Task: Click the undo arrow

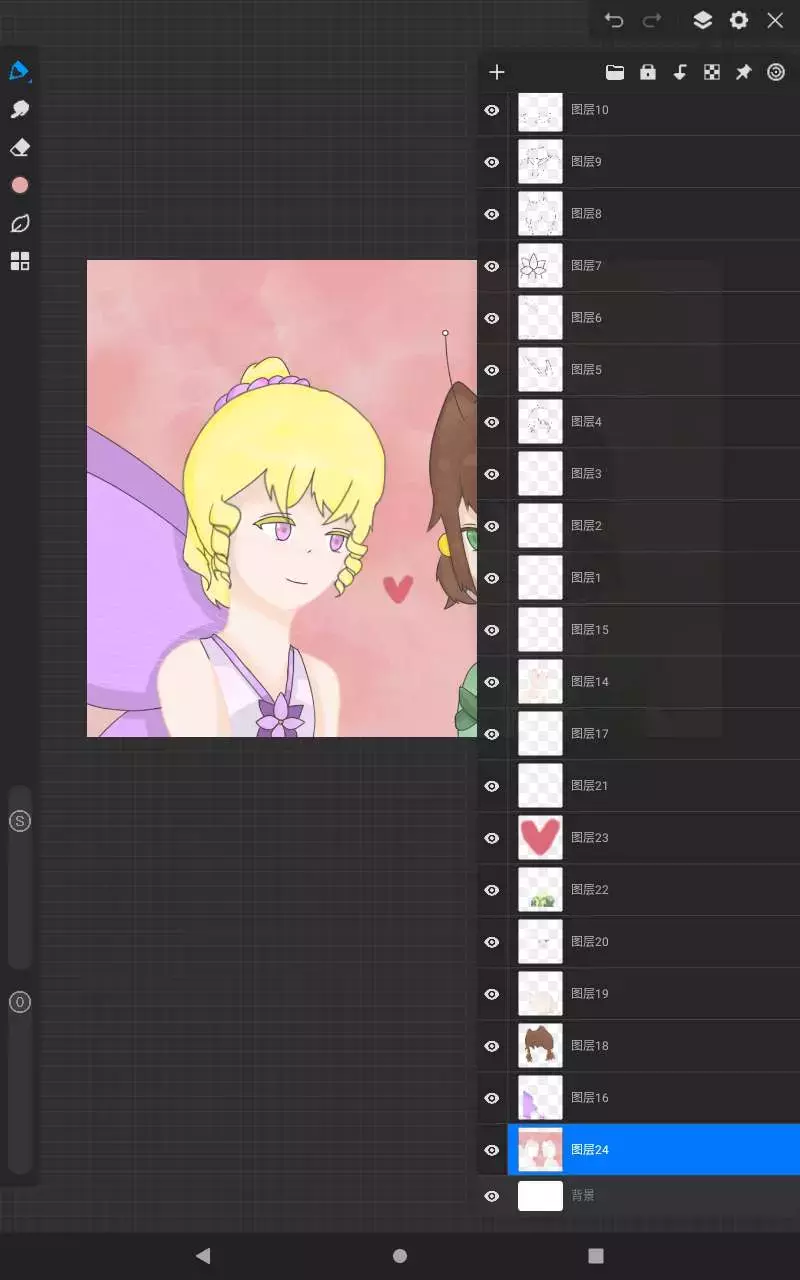Action: click(x=614, y=20)
